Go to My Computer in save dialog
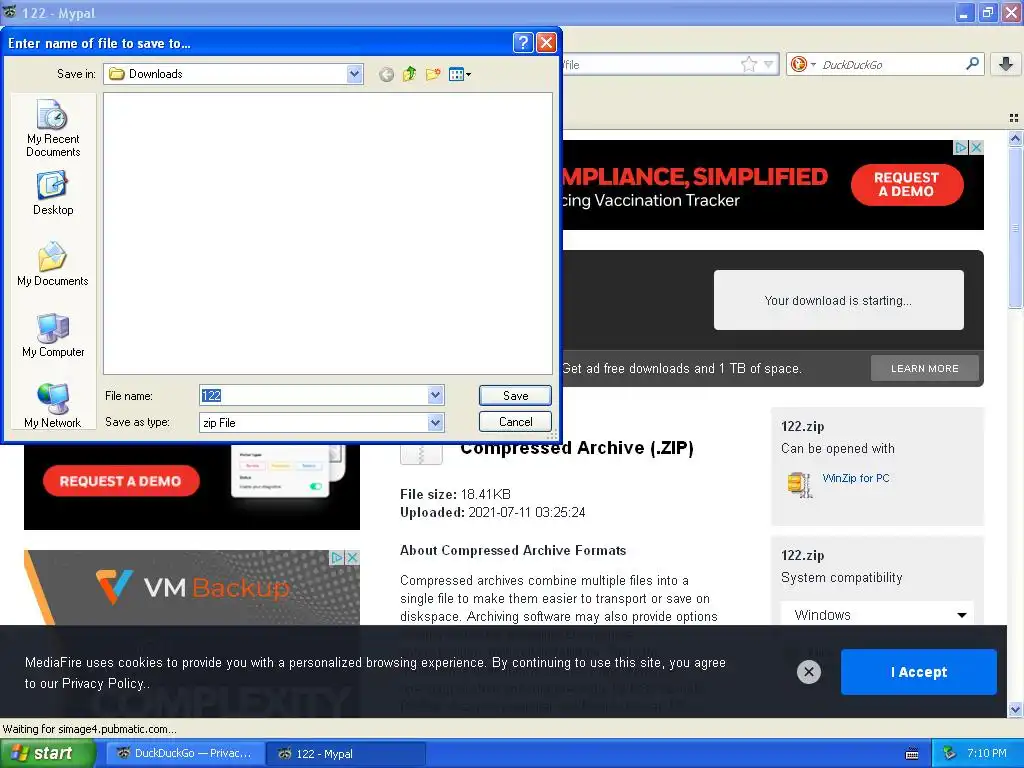 click(53, 335)
